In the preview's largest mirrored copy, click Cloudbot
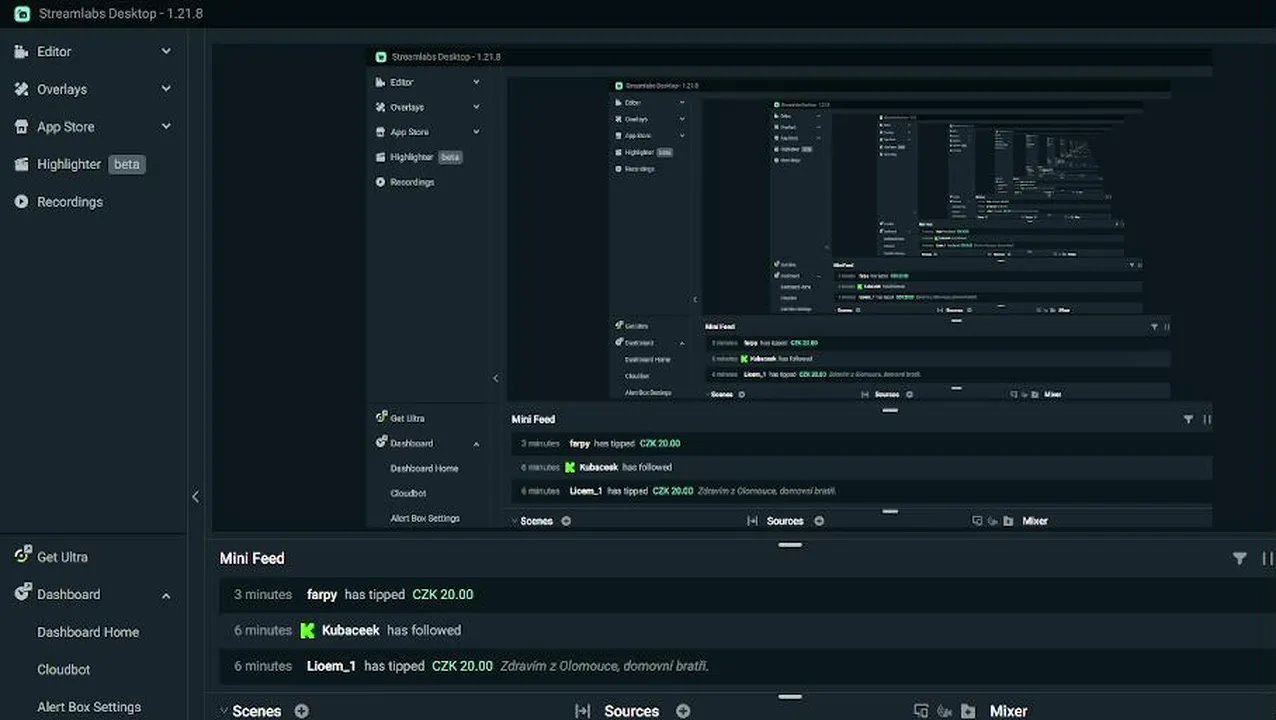1276x720 pixels. coord(408,493)
